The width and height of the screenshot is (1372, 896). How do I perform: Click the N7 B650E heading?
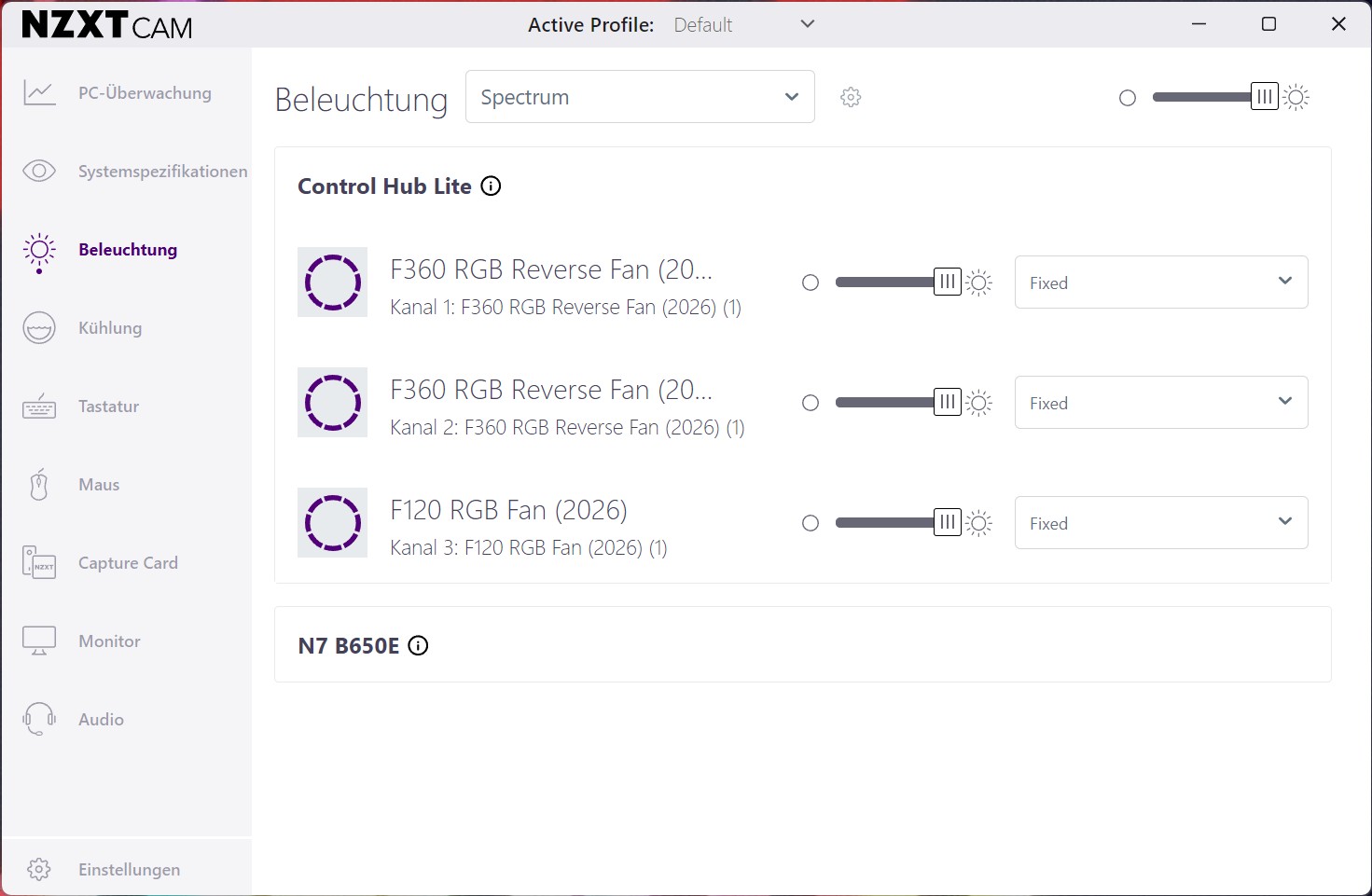(349, 646)
